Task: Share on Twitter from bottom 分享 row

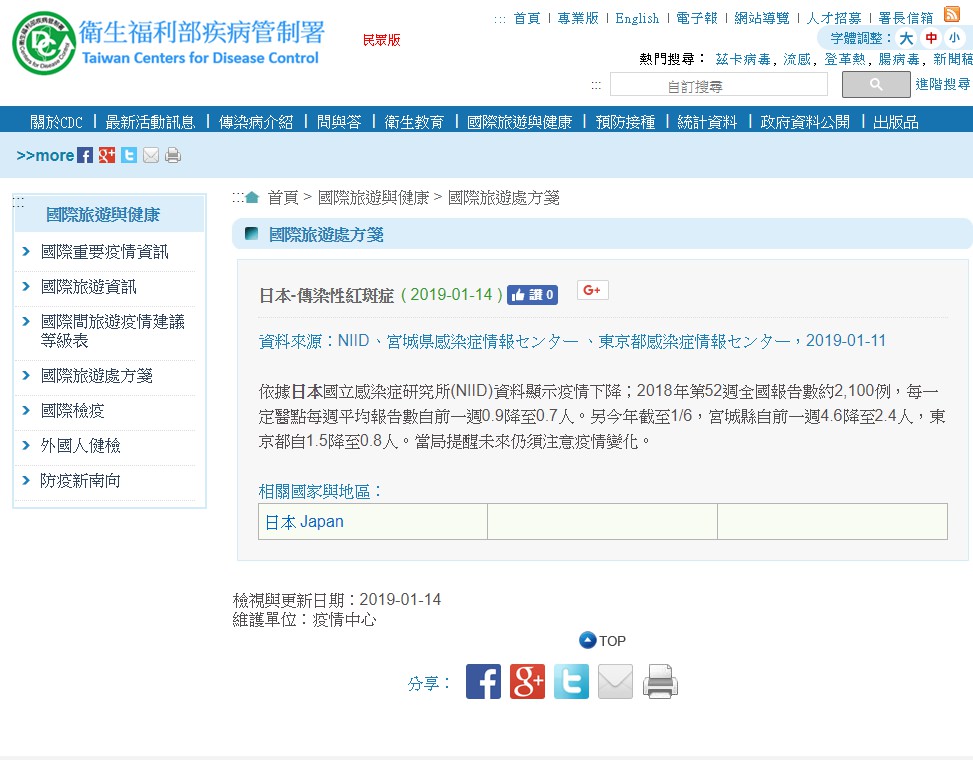Action: click(x=572, y=681)
